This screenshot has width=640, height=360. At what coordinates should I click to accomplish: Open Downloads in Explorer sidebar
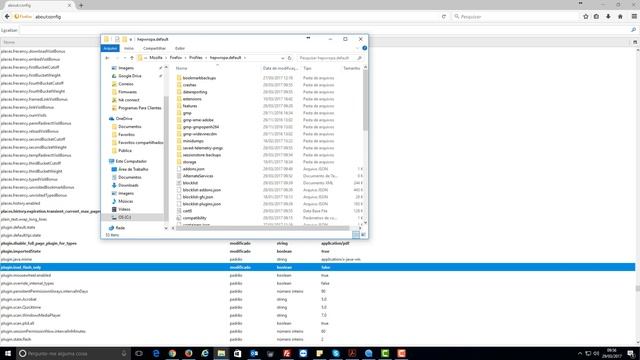coord(128,185)
